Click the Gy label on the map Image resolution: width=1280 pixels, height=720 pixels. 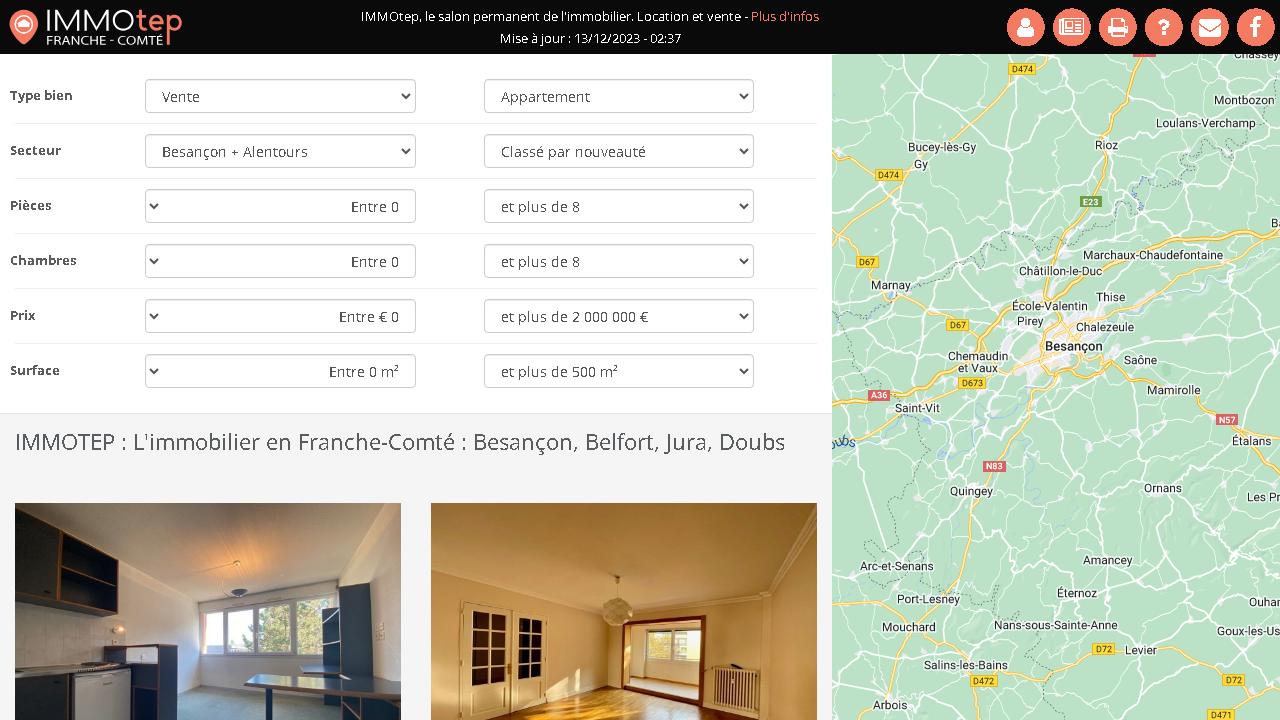coord(921,164)
